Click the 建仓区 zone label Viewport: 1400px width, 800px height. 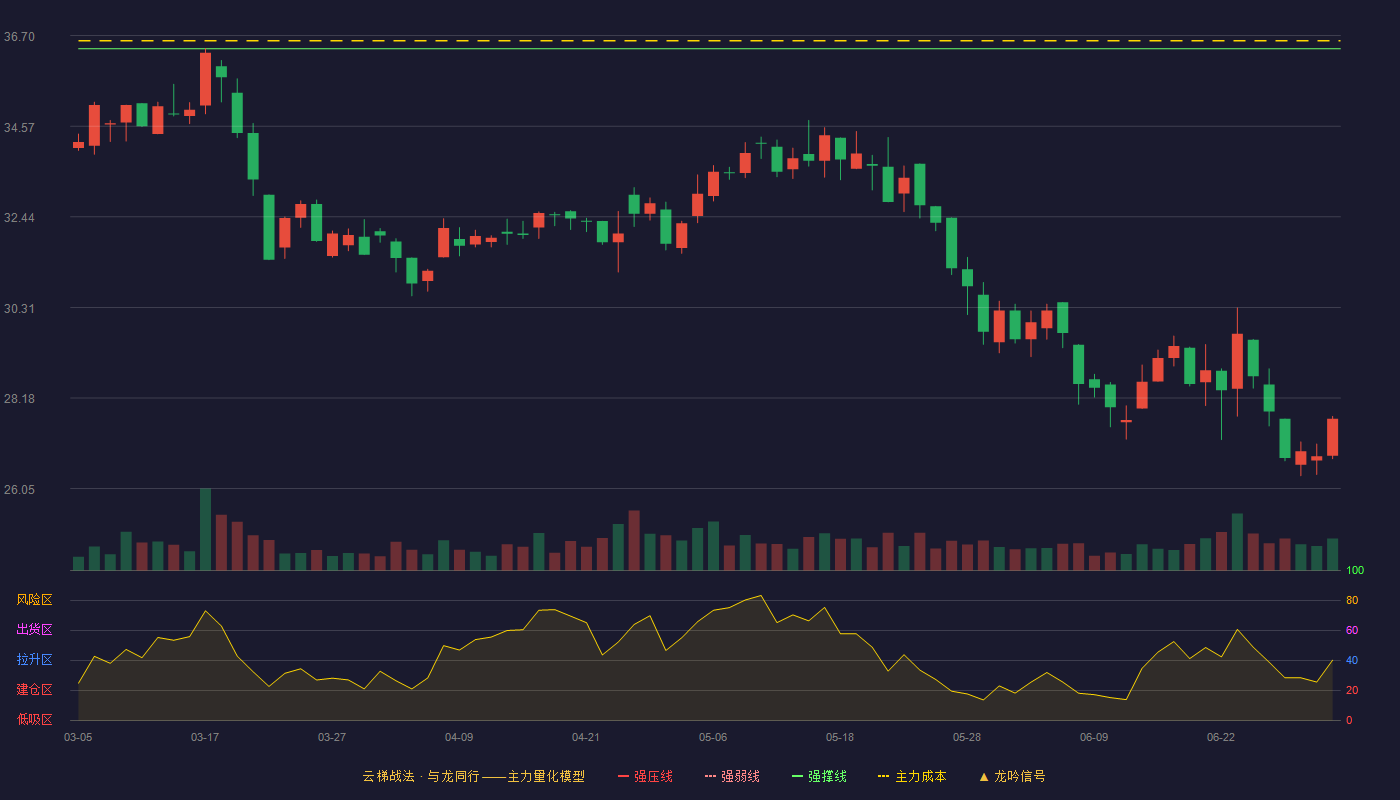point(34,690)
